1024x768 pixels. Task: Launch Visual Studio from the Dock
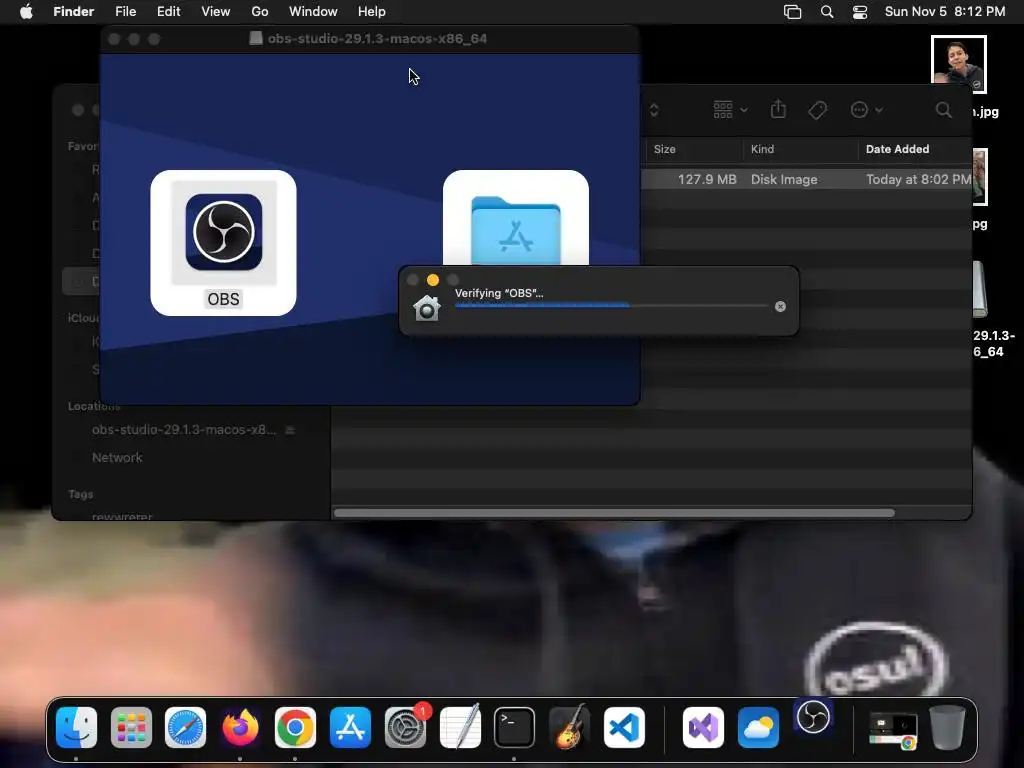tap(703, 728)
